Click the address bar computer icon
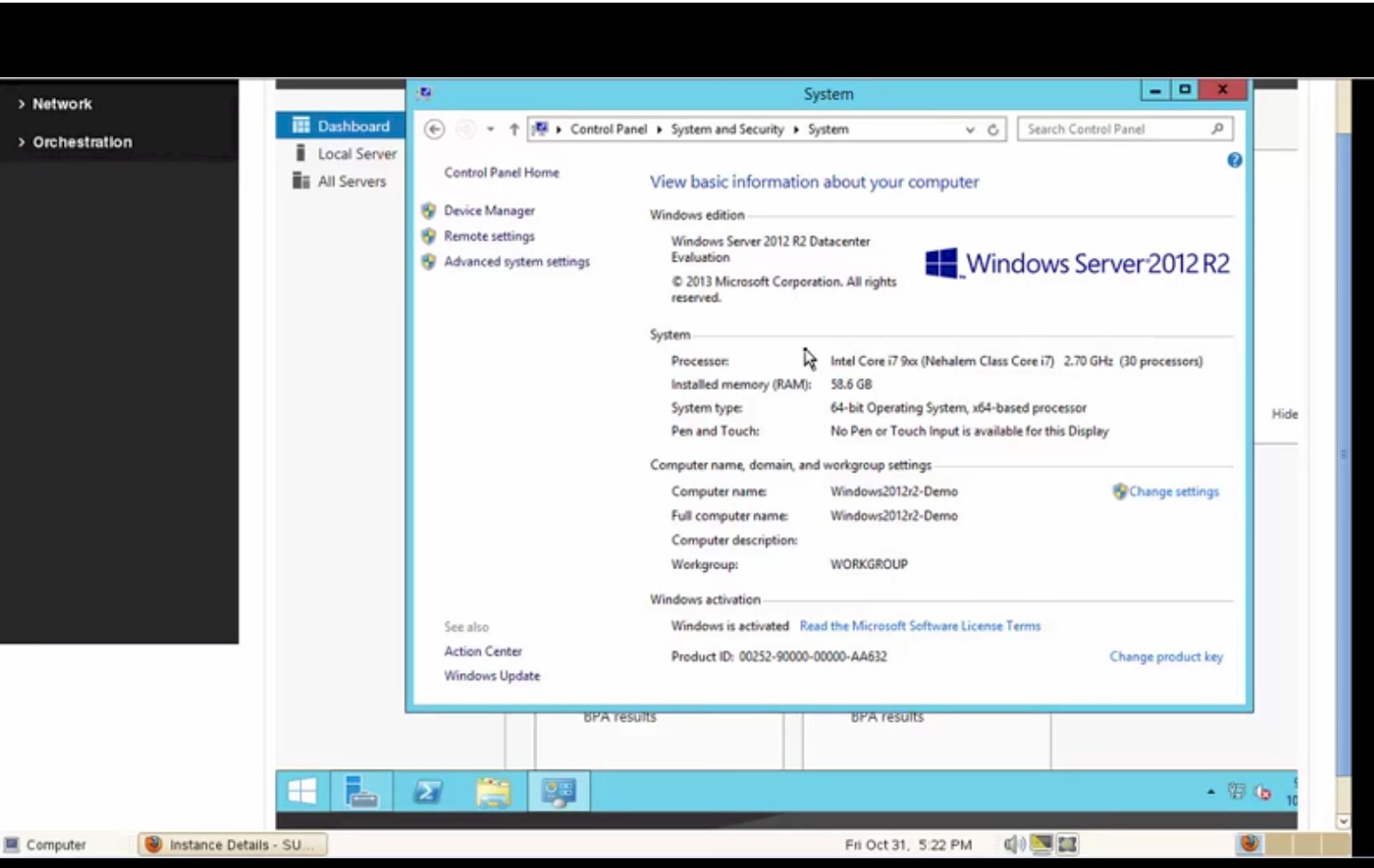 point(540,129)
